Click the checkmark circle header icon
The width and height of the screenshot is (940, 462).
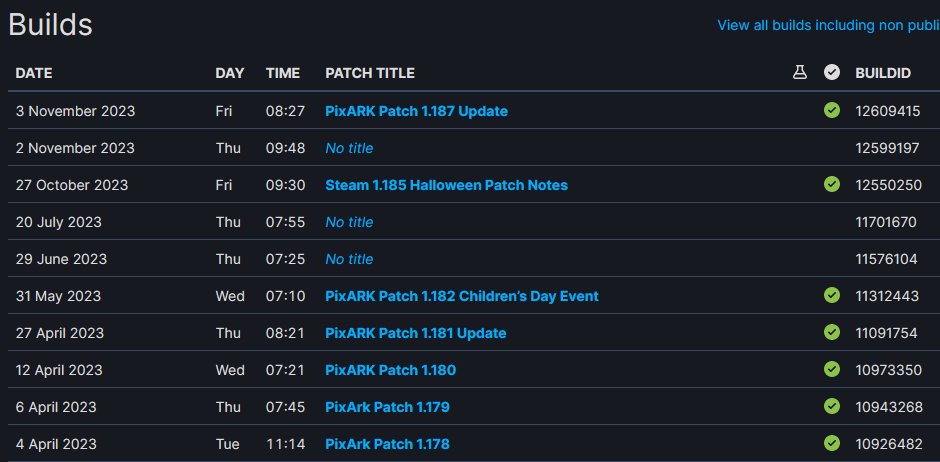coord(831,73)
